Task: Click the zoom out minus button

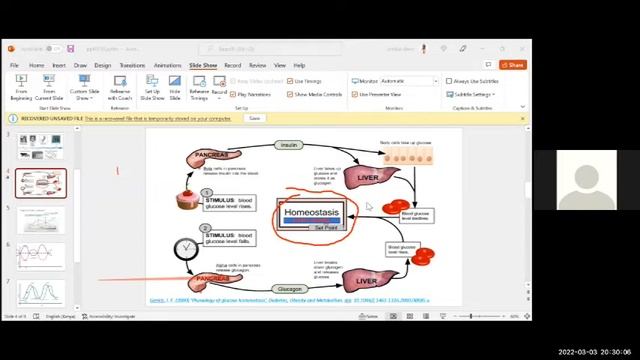Action: 455,316
